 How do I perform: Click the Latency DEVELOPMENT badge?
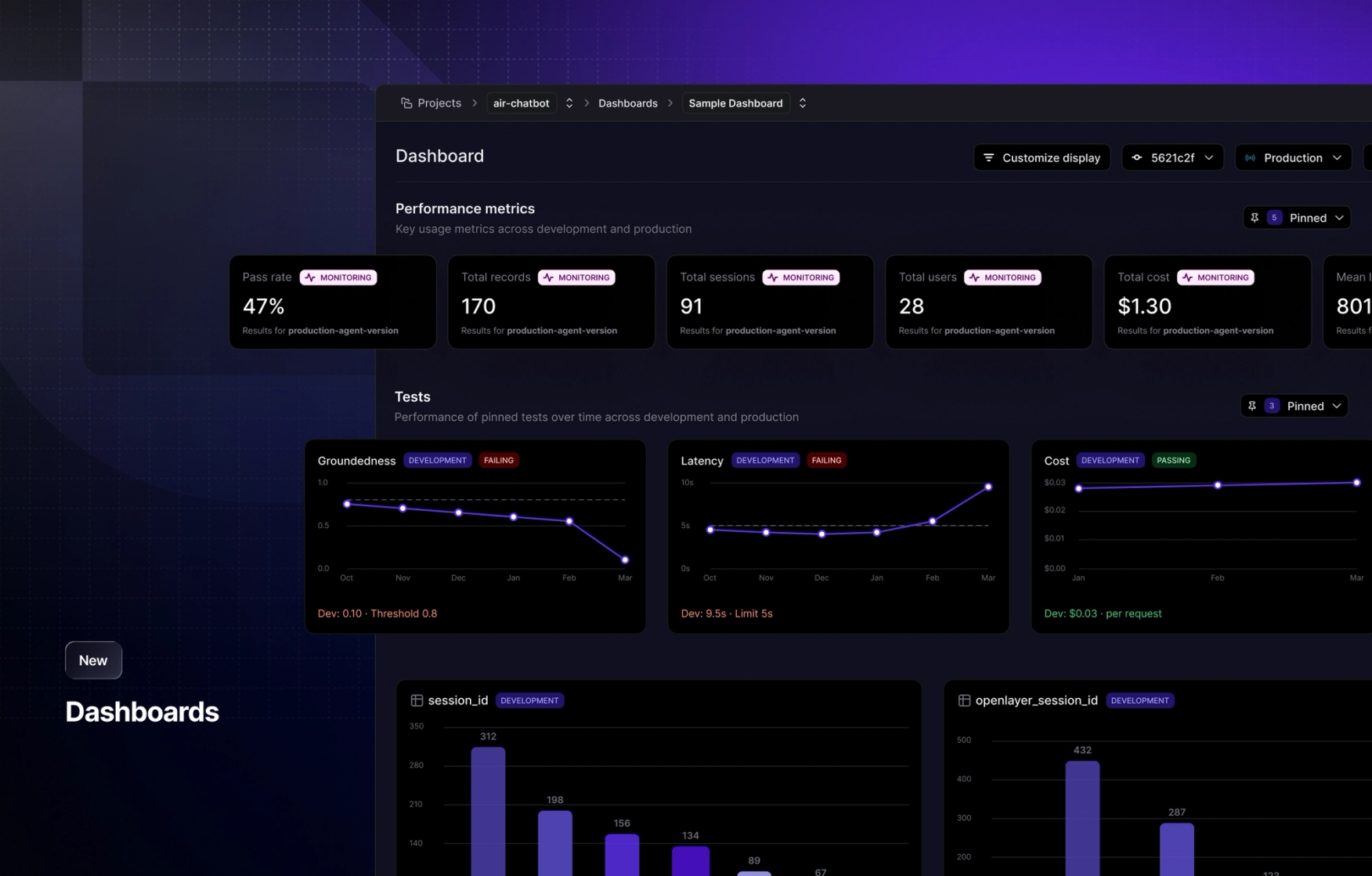[x=765, y=460]
